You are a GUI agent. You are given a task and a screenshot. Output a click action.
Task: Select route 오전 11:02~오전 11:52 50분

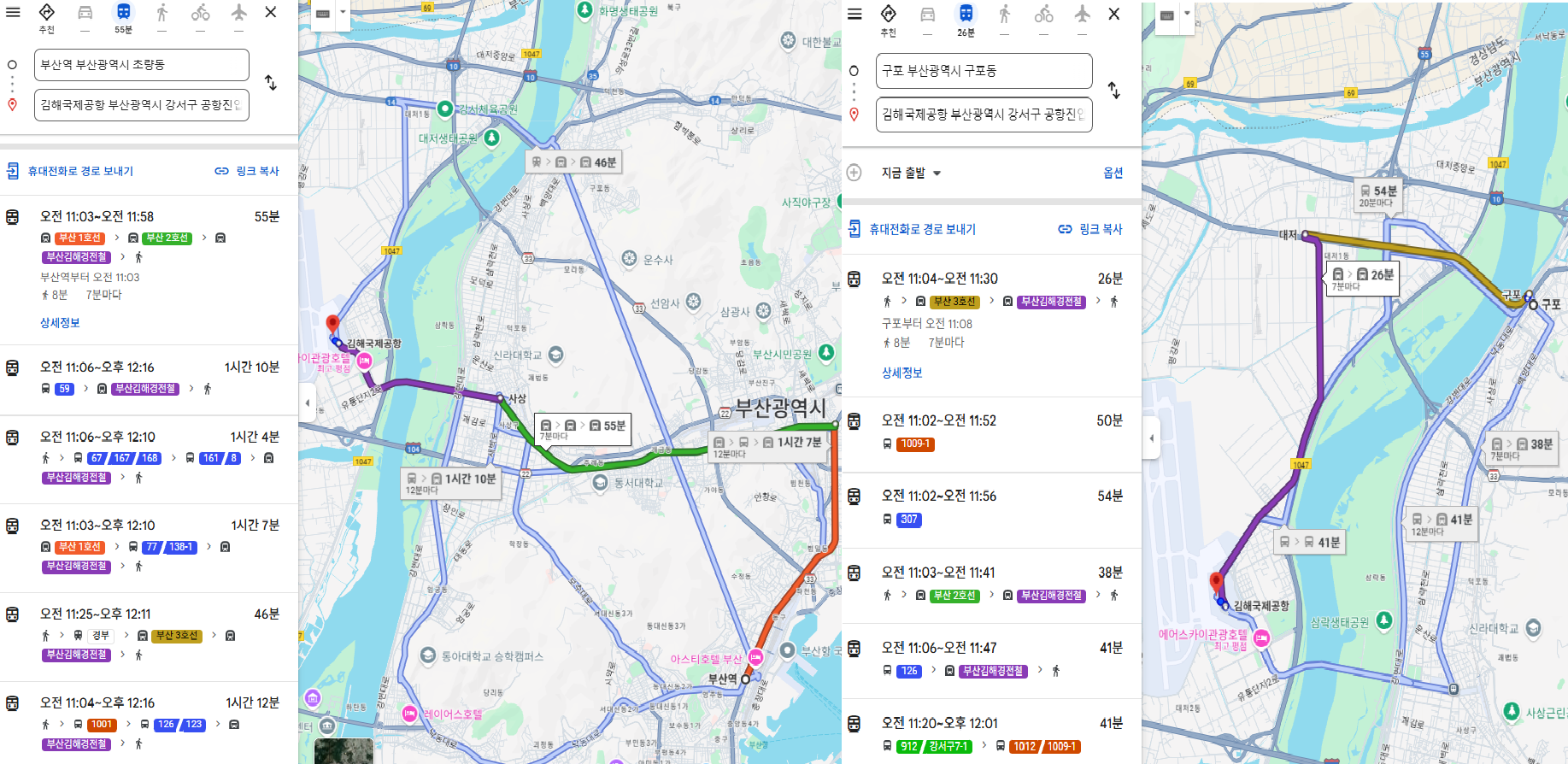pyautogui.click(x=991, y=434)
